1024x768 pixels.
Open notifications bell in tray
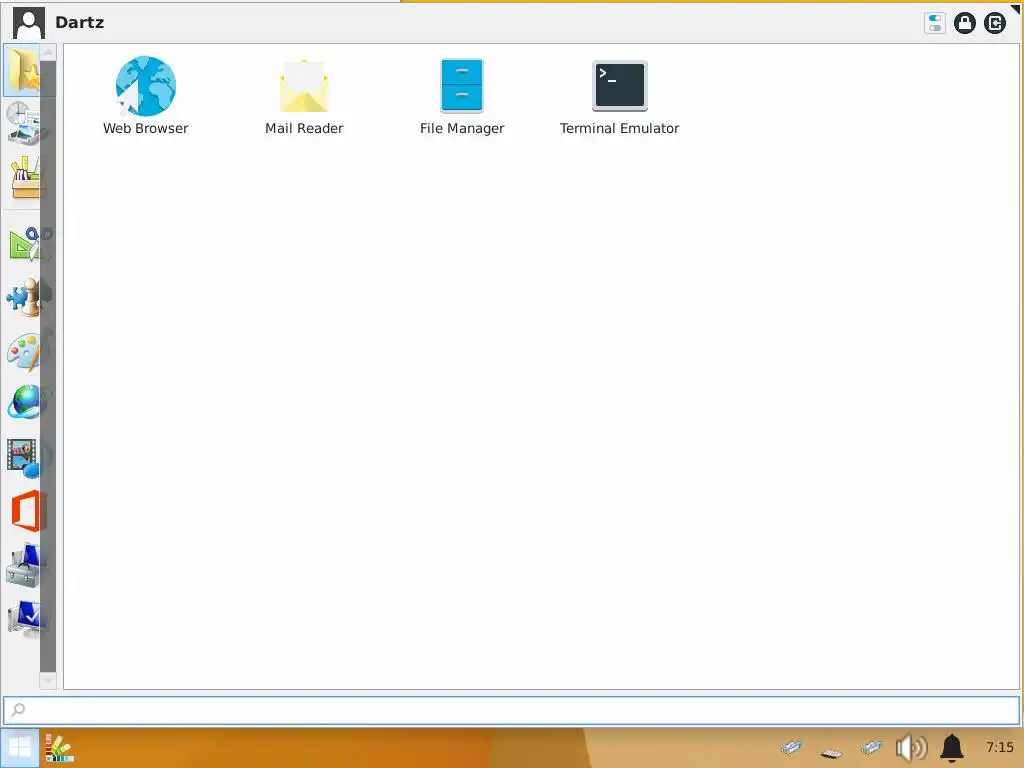[952, 748]
